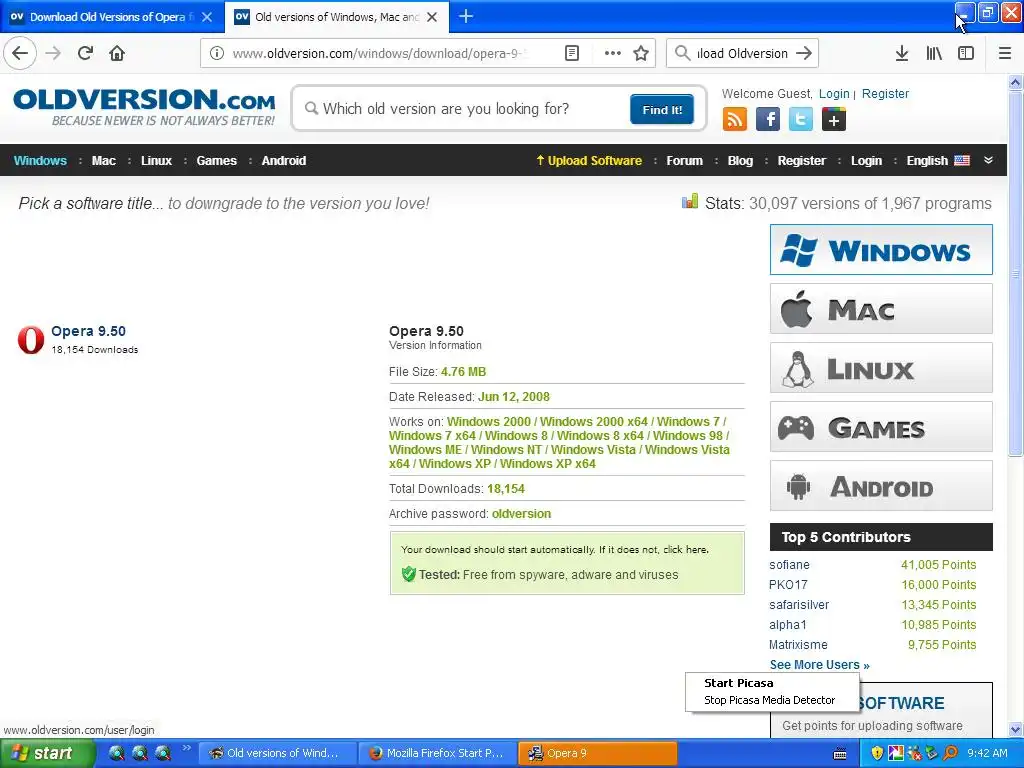This screenshot has width=1024, height=768.
Task: Click the search go arrow in search box
Action: click(x=804, y=53)
